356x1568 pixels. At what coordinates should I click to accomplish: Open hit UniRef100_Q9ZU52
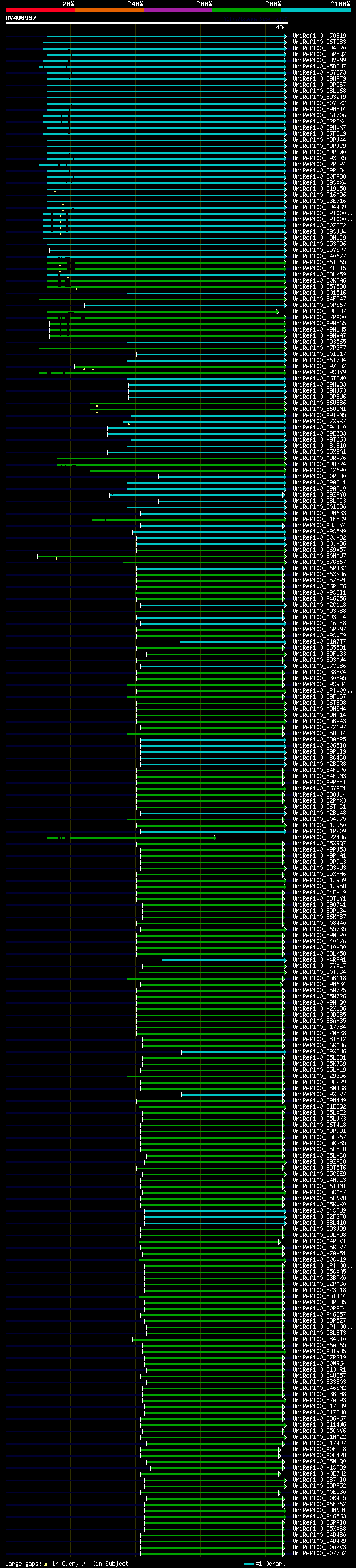[x=319, y=366]
